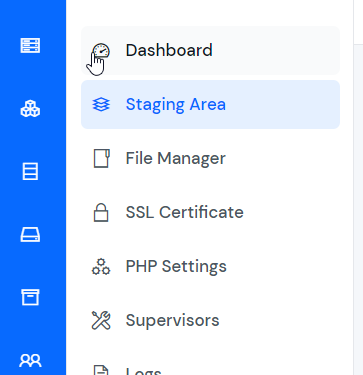Click the SSL Certificate padlock icon

click(x=101, y=212)
